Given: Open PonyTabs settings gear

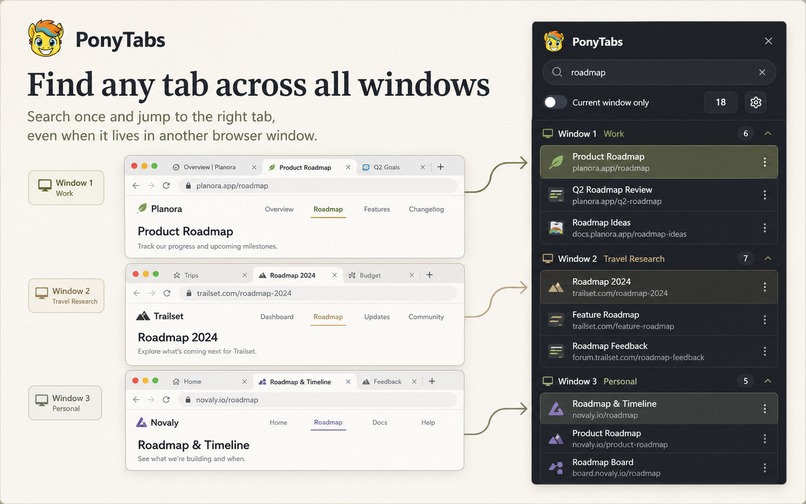Looking at the screenshot, I should point(755,102).
